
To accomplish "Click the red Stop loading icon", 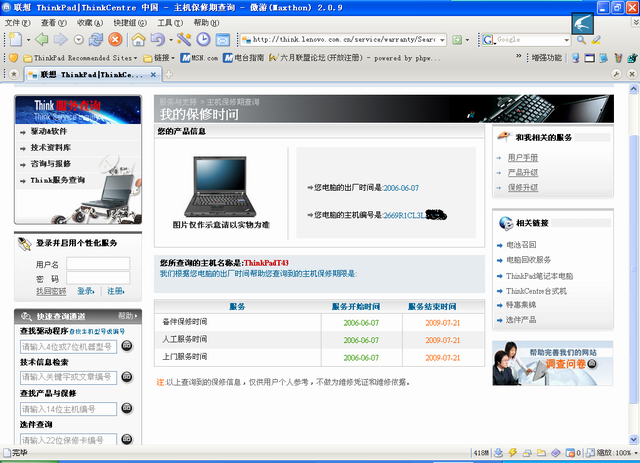I will tap(115, 40).
